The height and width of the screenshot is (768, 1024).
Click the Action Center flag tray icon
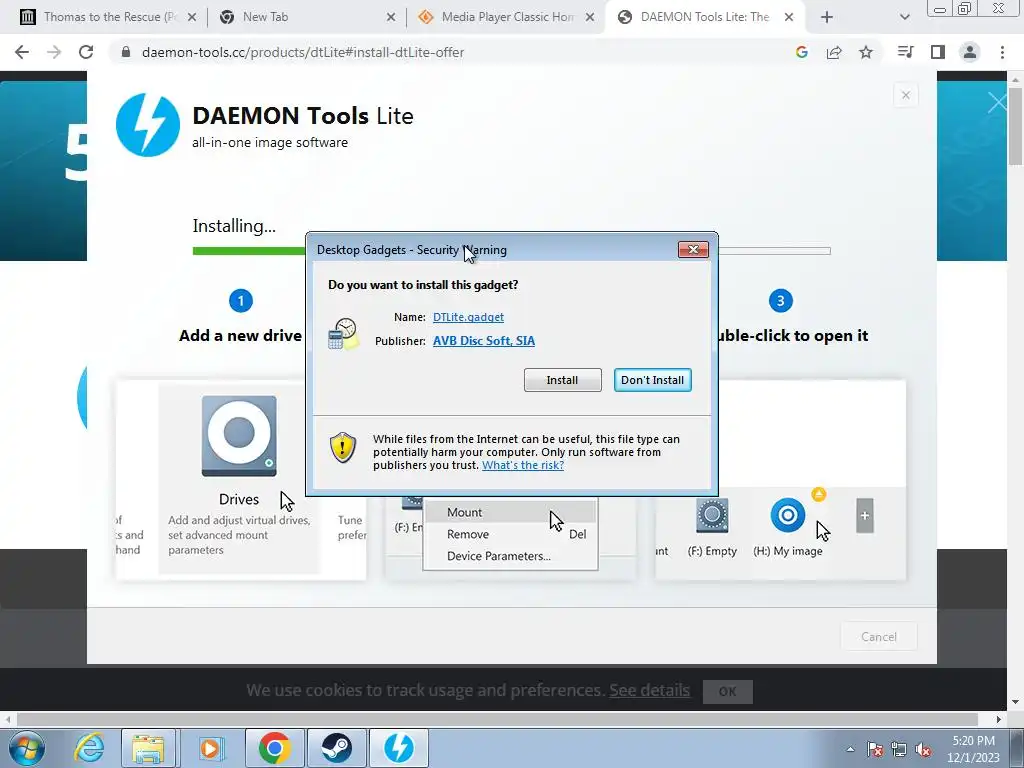click(875, 749)
